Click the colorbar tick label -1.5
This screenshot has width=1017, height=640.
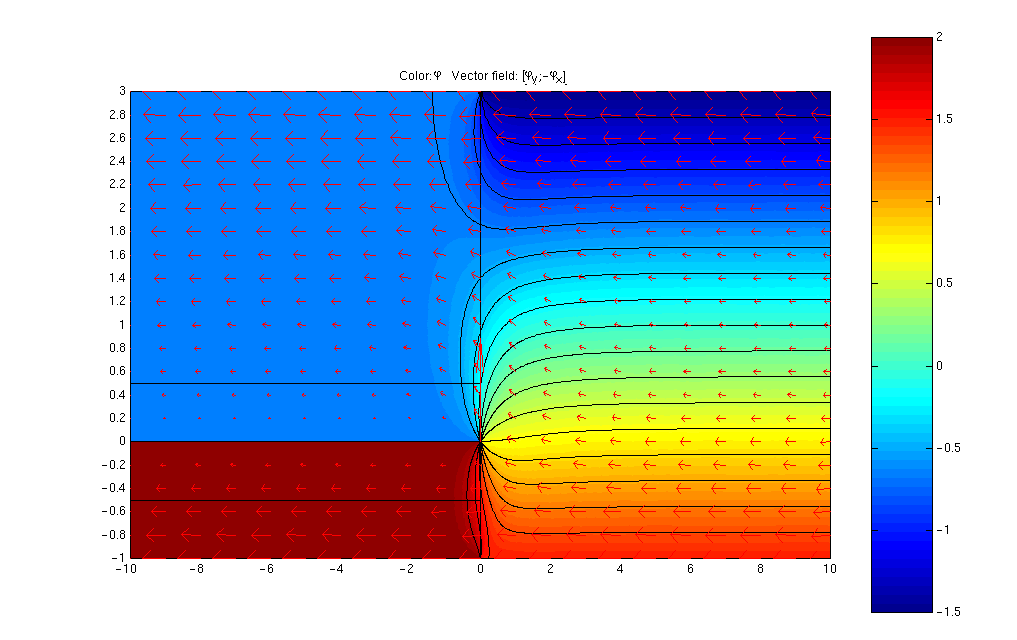(948, 612)
